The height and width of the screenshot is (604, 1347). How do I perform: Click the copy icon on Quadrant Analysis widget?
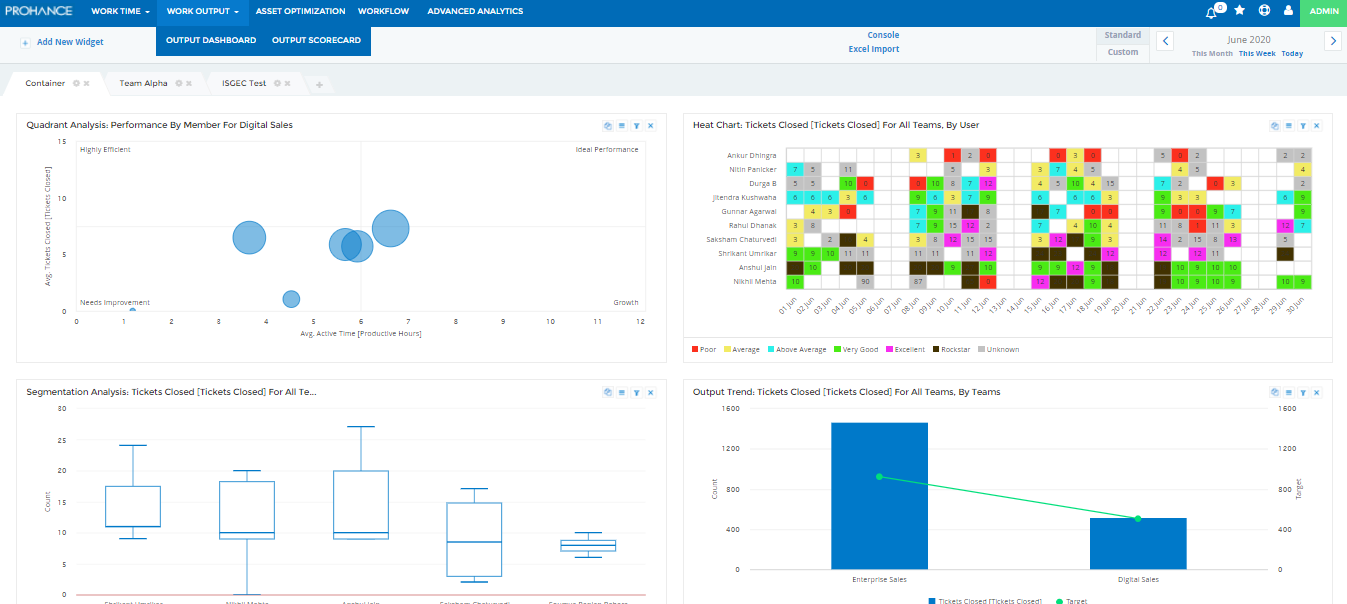[608, 125]
